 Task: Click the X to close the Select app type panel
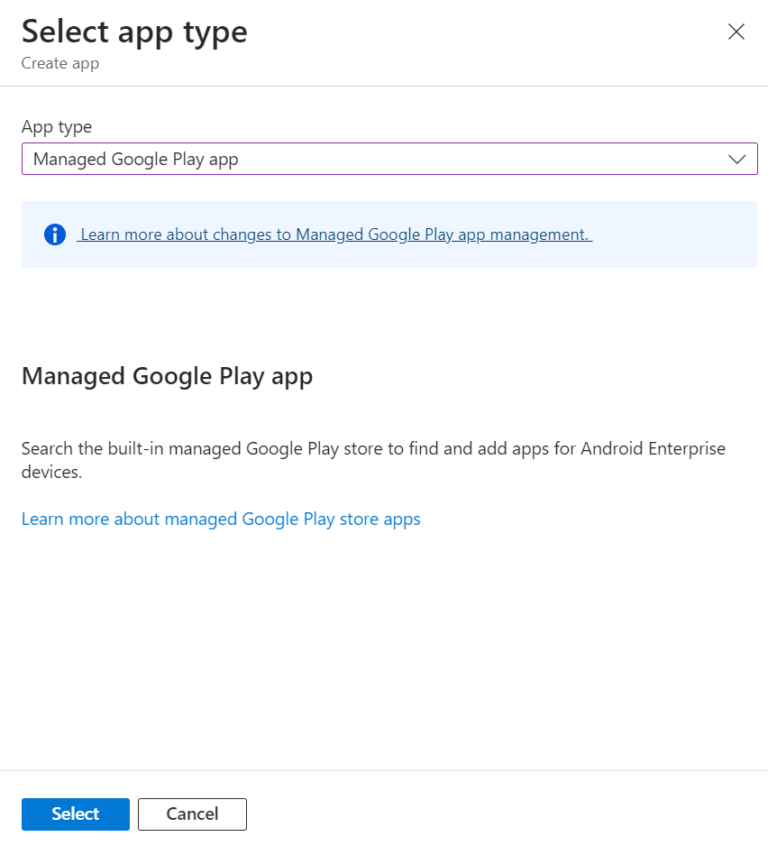(736, 31)
